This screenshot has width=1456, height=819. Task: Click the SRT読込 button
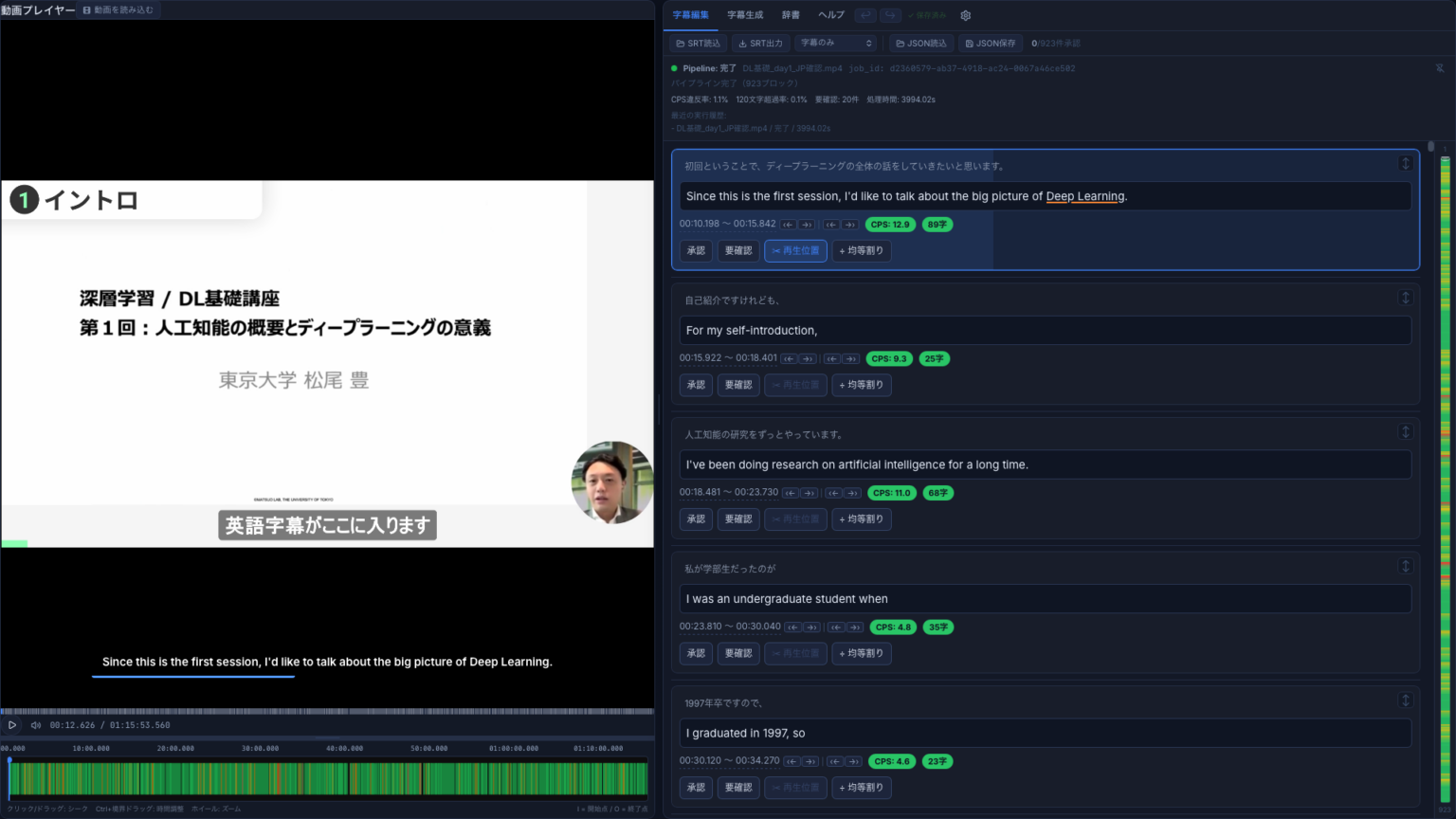(699, 44)
